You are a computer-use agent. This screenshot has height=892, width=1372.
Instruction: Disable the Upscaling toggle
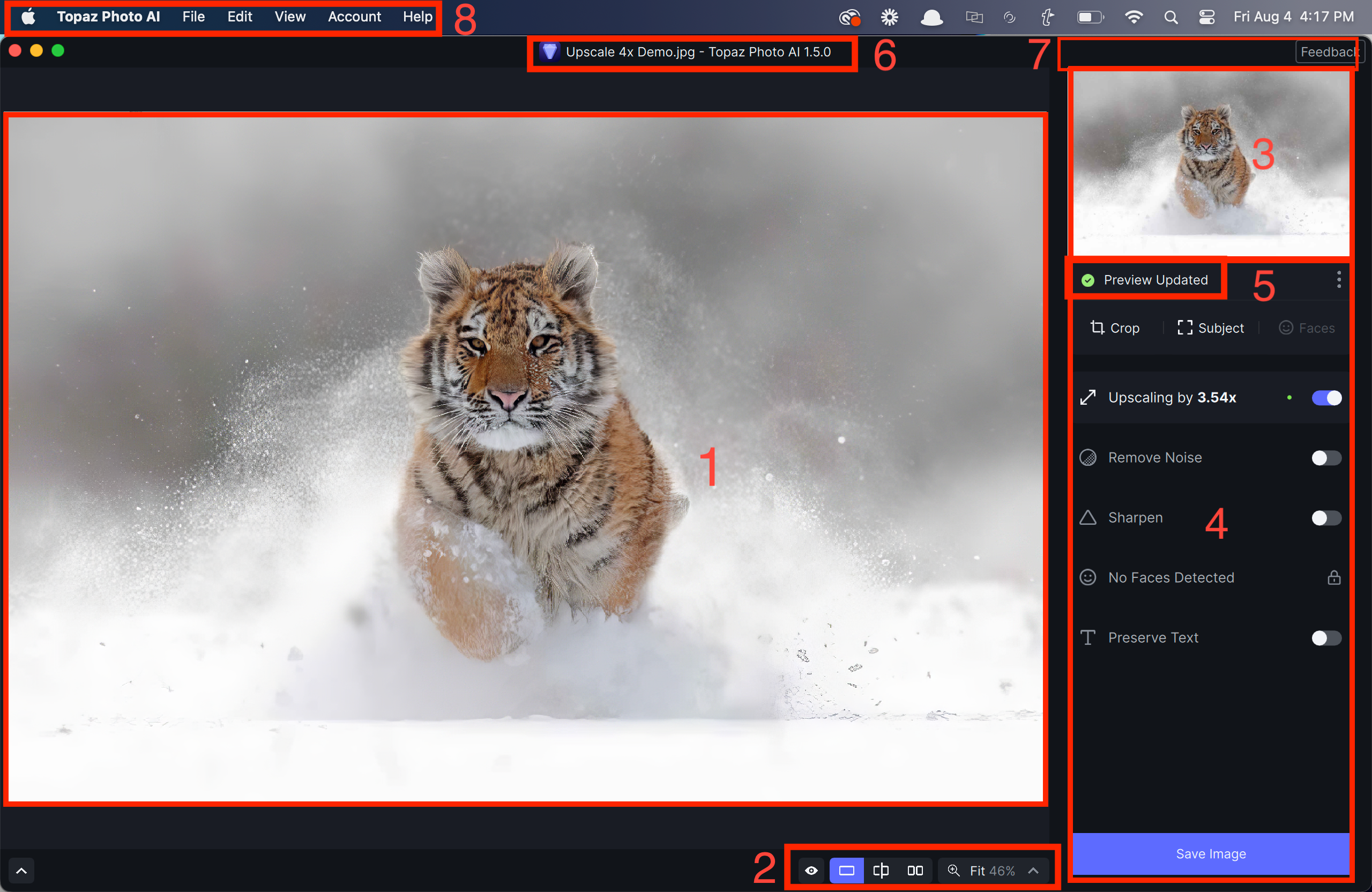[1326, 398]
